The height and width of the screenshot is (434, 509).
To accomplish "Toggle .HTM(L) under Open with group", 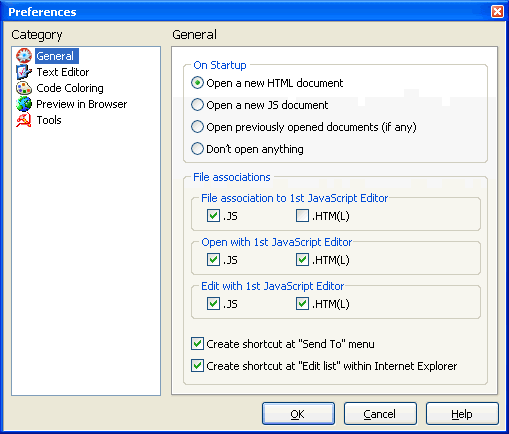I will (x=302, y=260).
